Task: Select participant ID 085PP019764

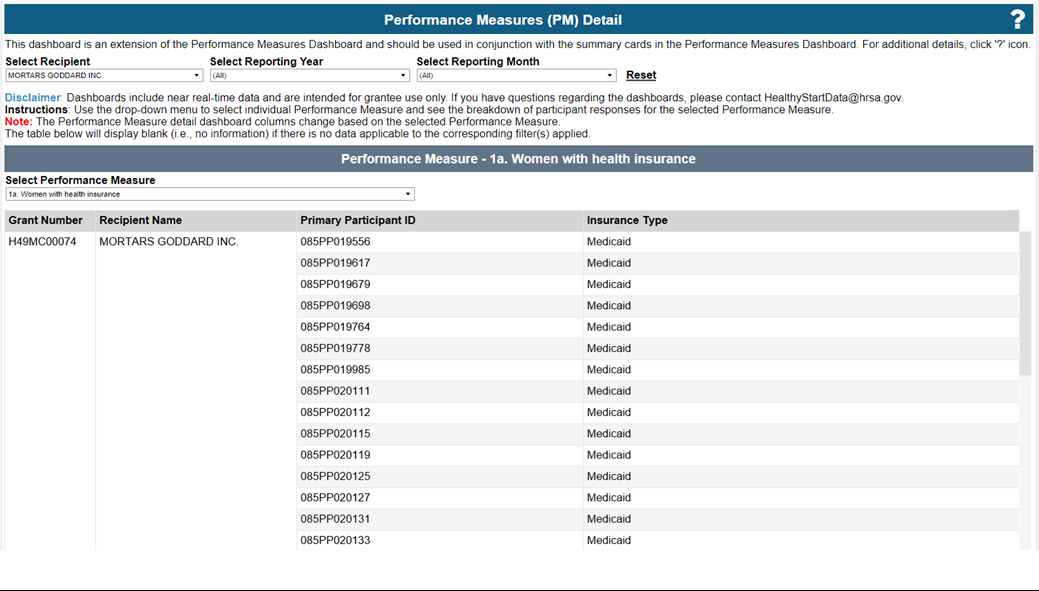Action: 335,327
